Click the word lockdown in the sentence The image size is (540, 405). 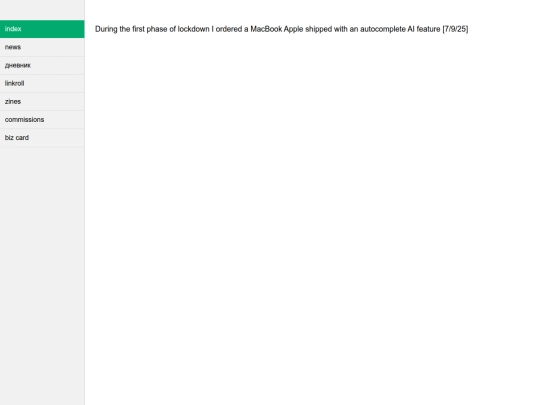pyautogui.click(x=194, y=29)
